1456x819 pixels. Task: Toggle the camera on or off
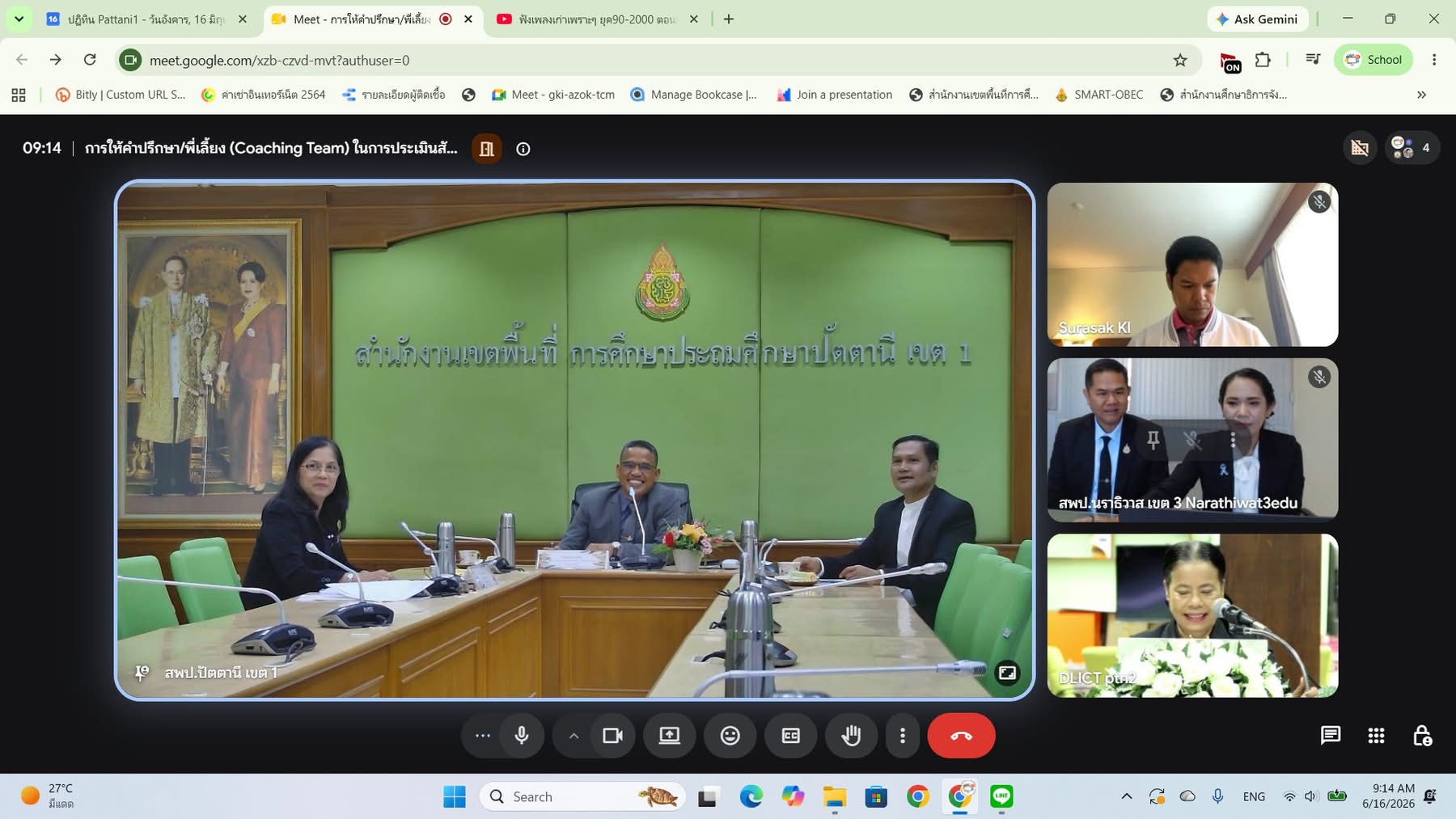click(612, 736)
